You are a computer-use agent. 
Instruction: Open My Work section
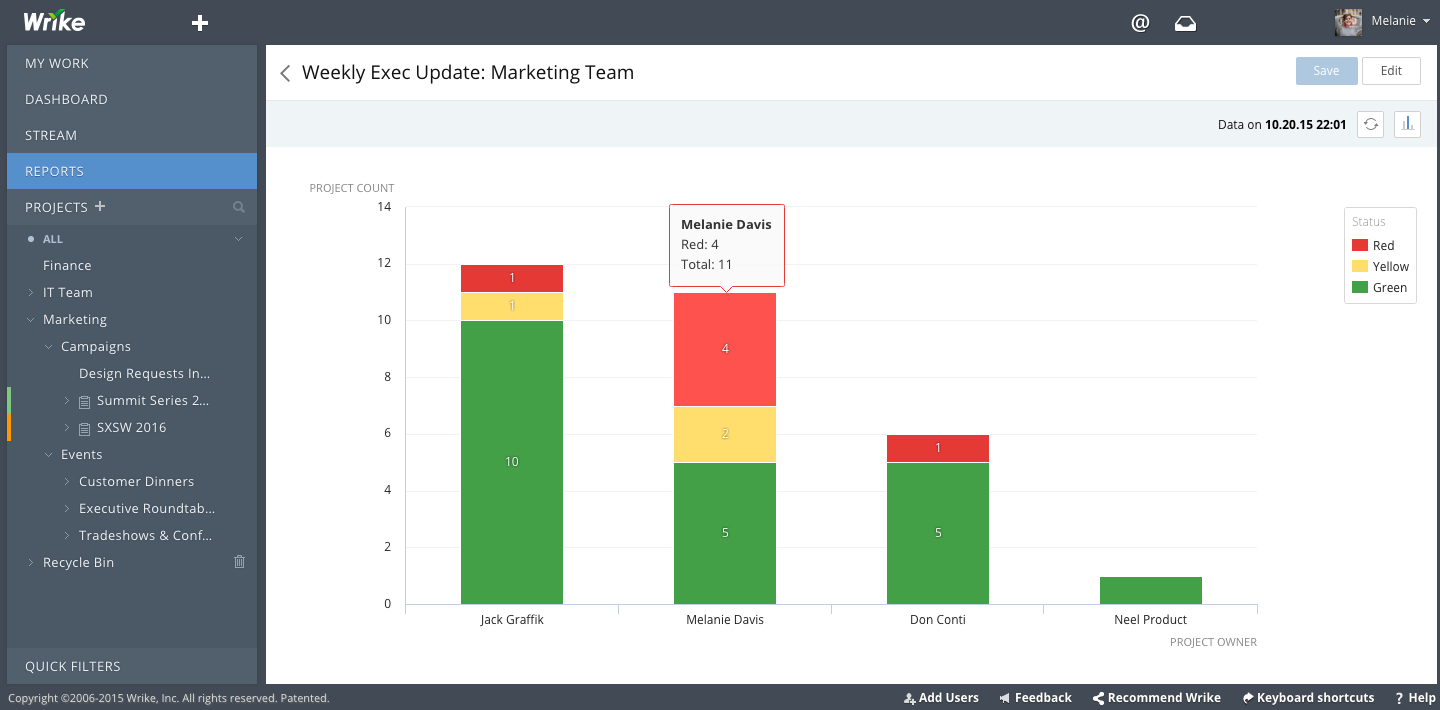click(x=132, y=63)
